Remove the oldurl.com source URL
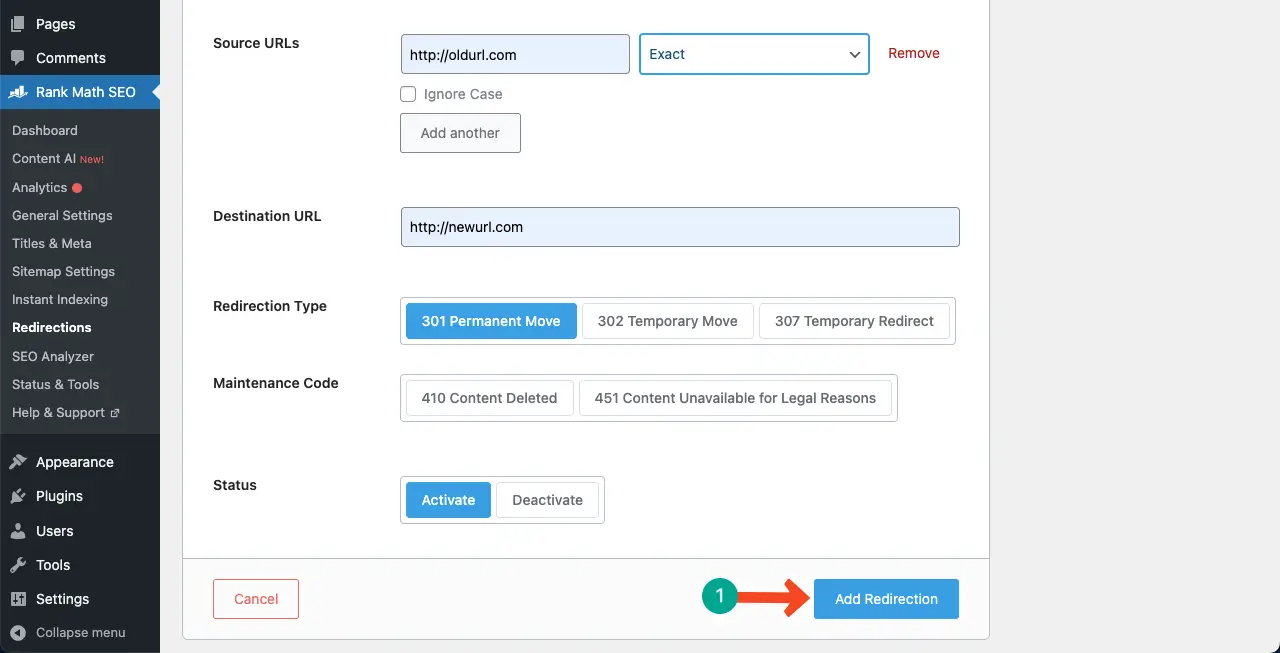 click(914, 54)
